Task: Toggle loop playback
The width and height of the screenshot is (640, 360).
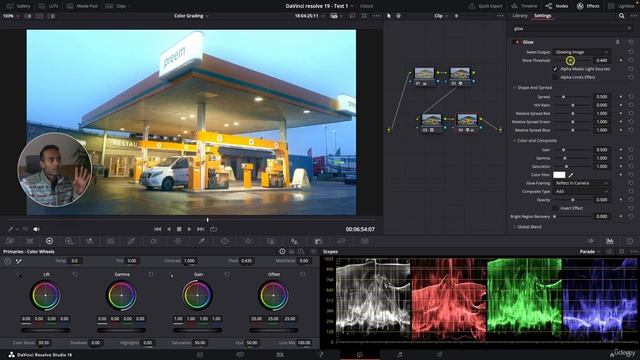Action: pyautogui.click(x=213, y=229)
